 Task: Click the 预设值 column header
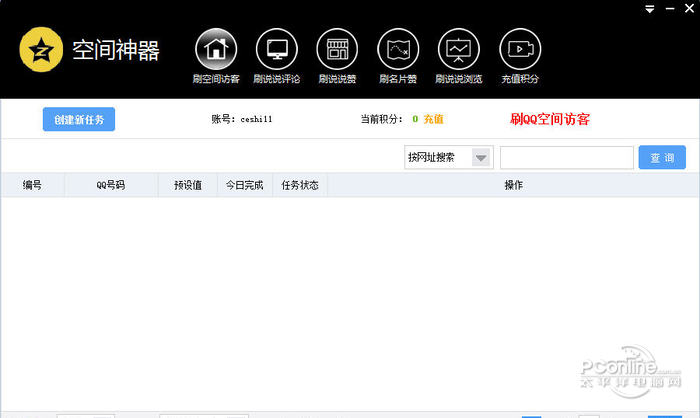(188, 185)
